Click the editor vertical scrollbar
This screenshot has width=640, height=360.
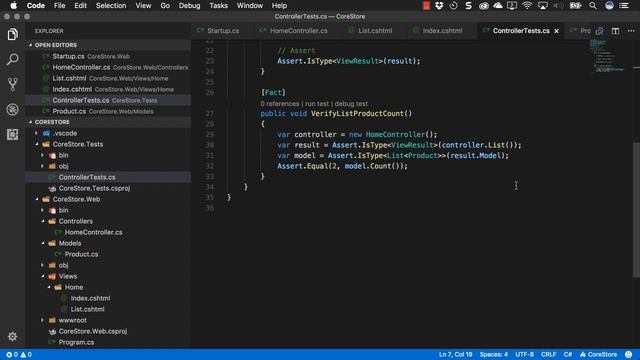[x=636, y=210]
